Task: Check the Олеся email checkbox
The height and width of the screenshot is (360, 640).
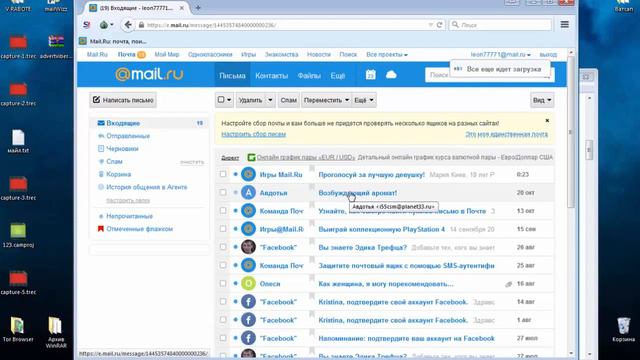Action: [223, 283]
